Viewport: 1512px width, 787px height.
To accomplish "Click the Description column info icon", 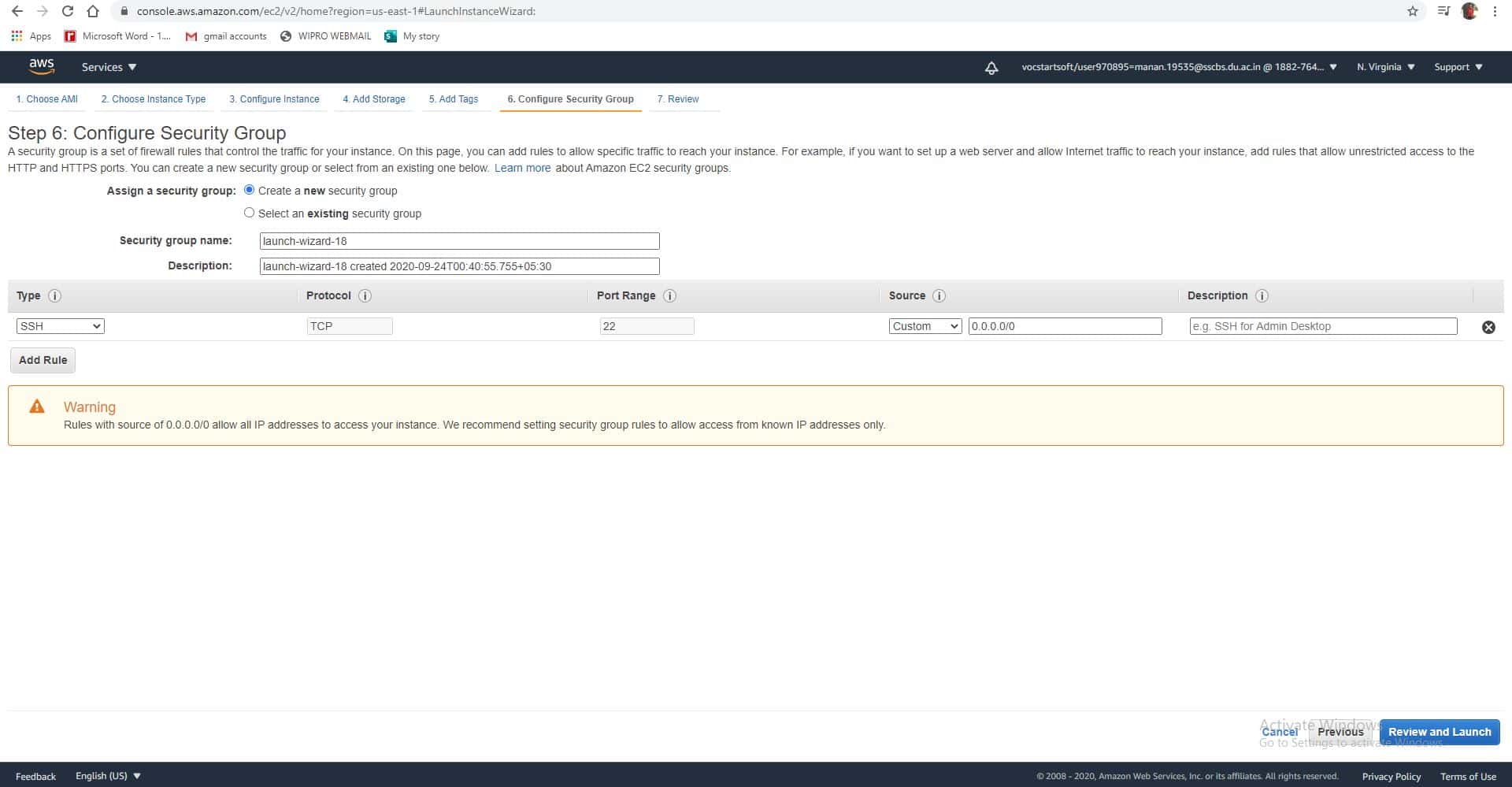I will coord(1262,296).
